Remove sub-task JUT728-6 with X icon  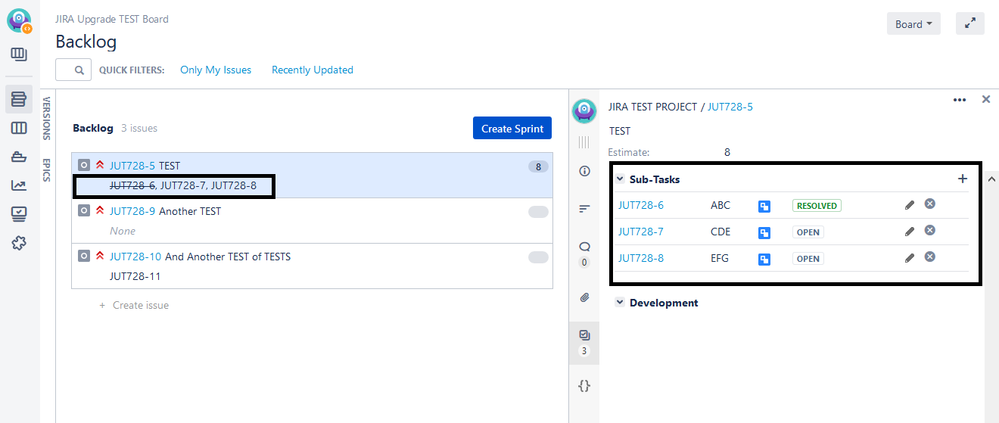click(930, 204)
